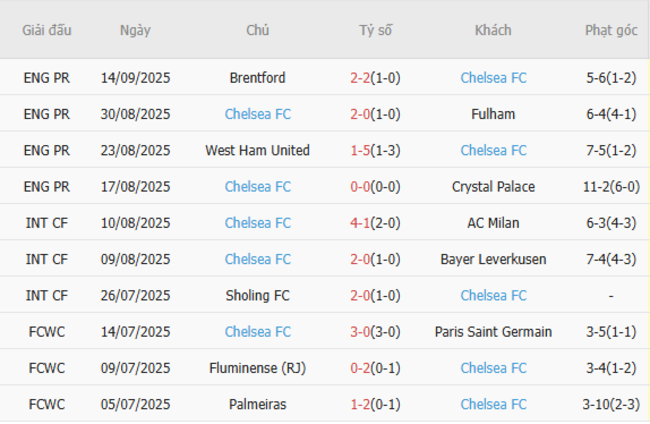Click the Sholing FC team name
Viewport: 650px width, 424px height.
[x=257, y=295]
